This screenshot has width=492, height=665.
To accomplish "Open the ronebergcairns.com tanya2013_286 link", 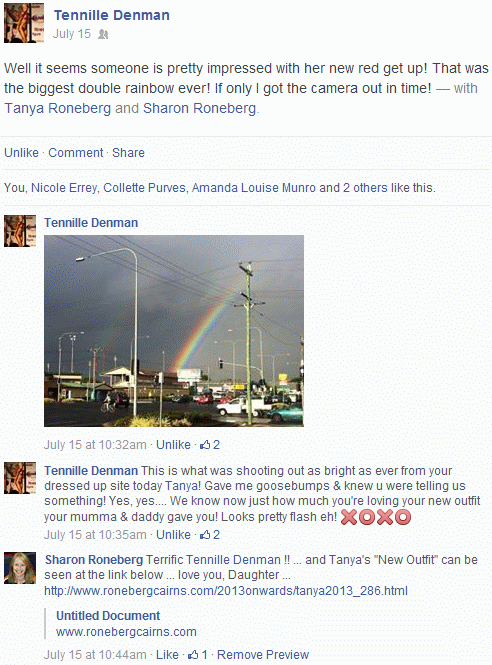I will tap(226, 591).
